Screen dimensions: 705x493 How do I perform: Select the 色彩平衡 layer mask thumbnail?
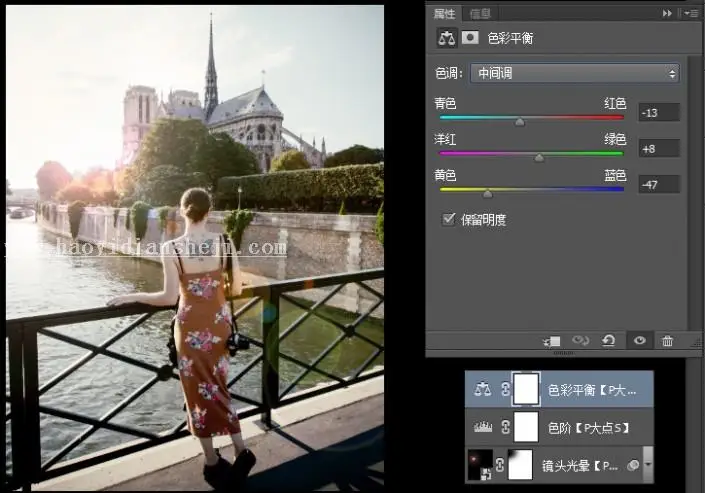pyautogui.click(x=526, y=389)
